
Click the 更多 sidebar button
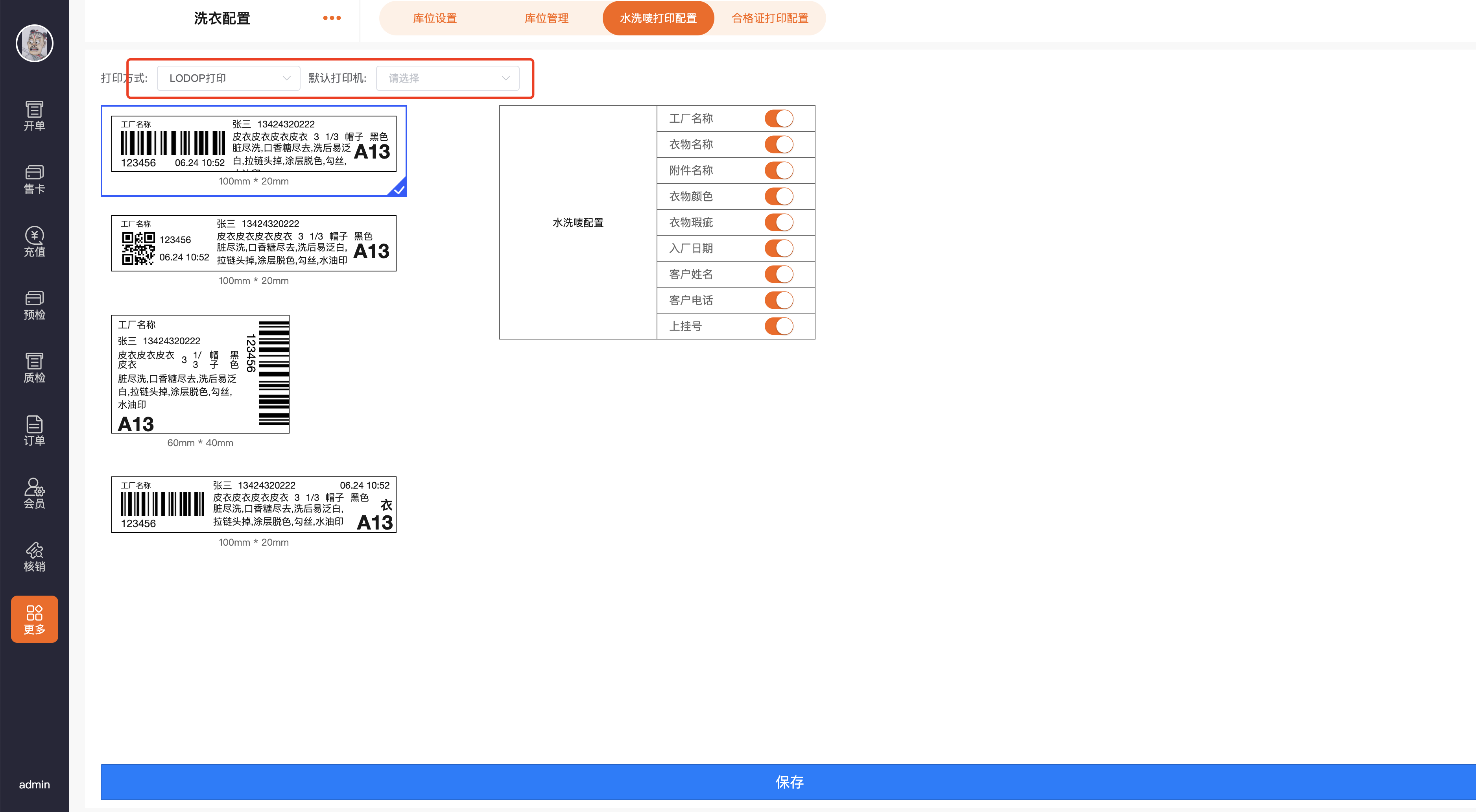34,619
